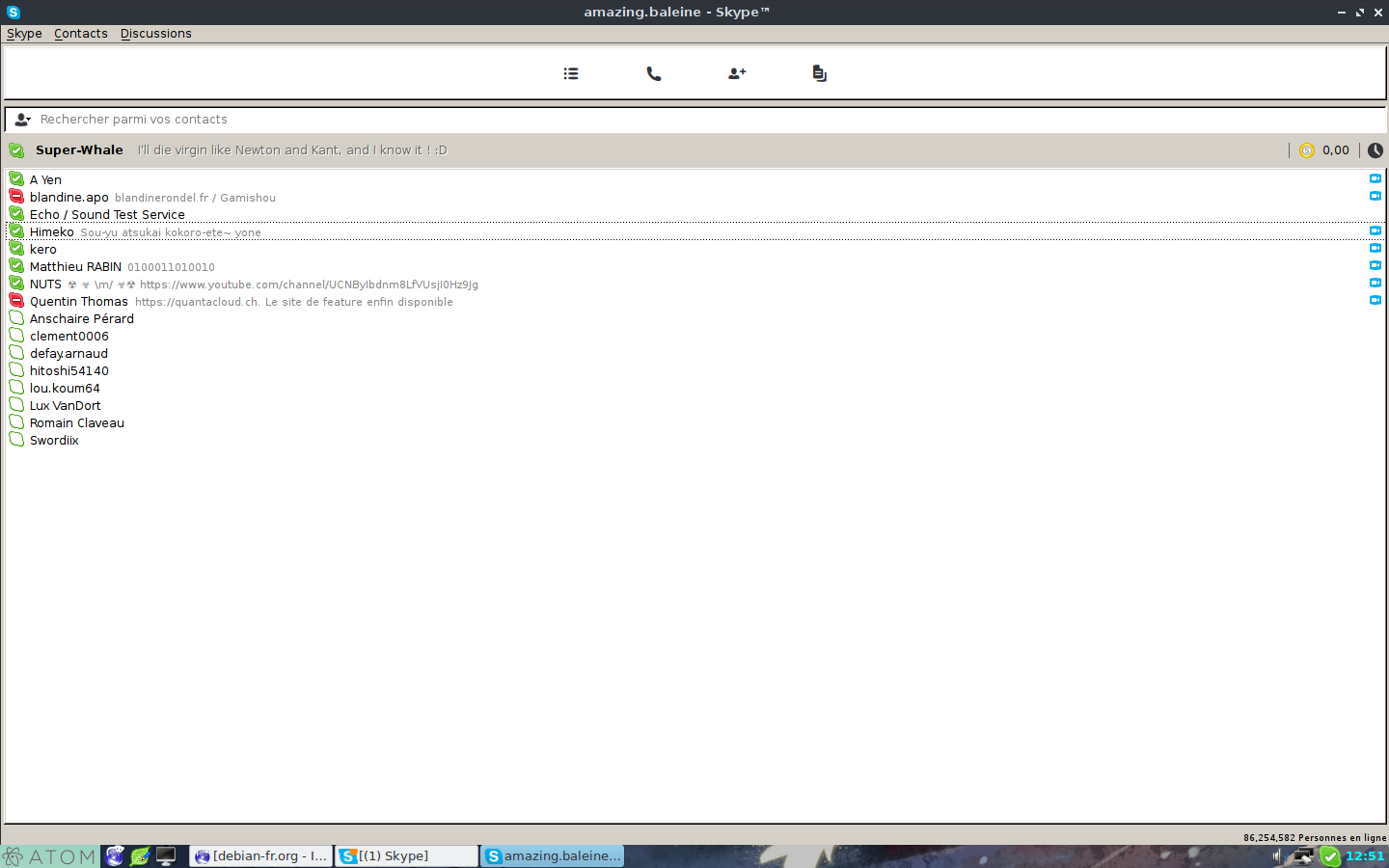Viewport: 1389px width, 868px height.
Task: Select contact Romain Claveau
Action: [x=694, y=422]
